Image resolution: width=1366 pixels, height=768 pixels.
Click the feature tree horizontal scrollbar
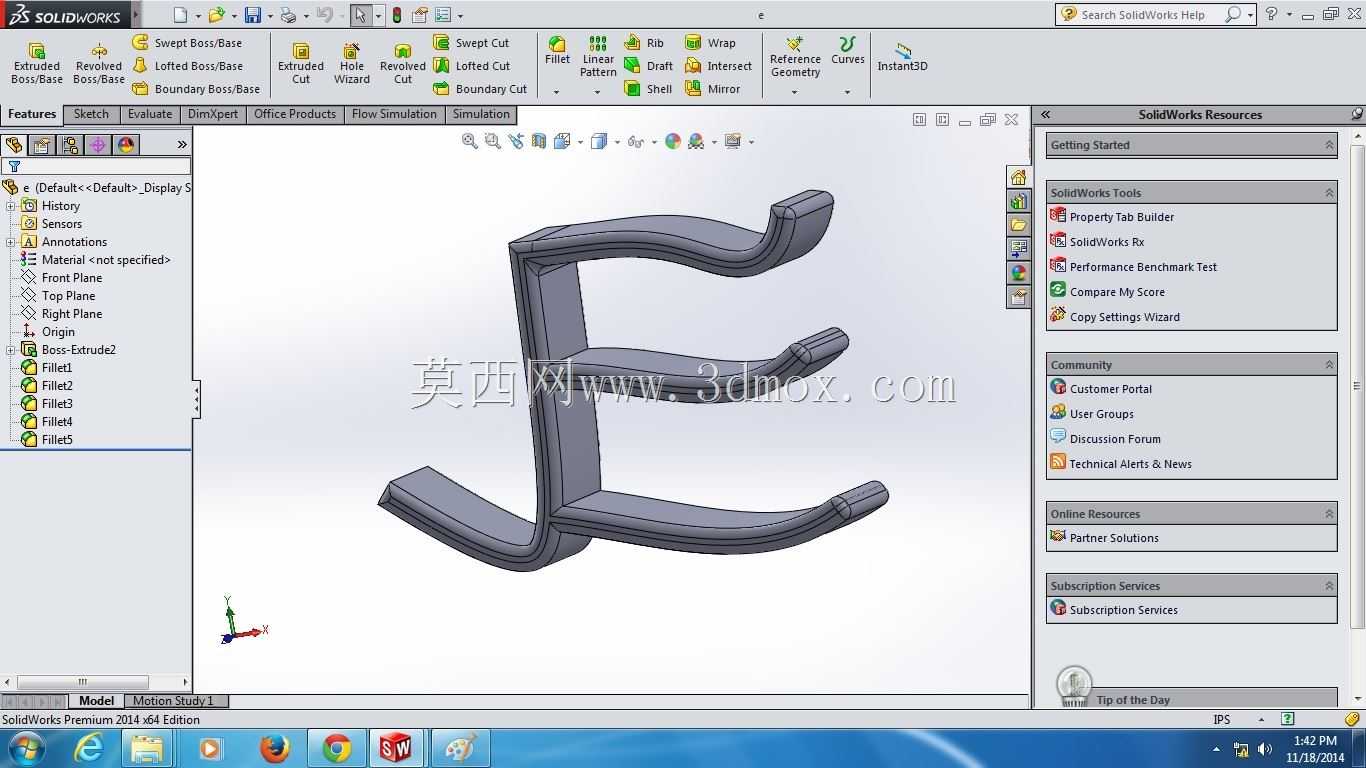point(82,682)
